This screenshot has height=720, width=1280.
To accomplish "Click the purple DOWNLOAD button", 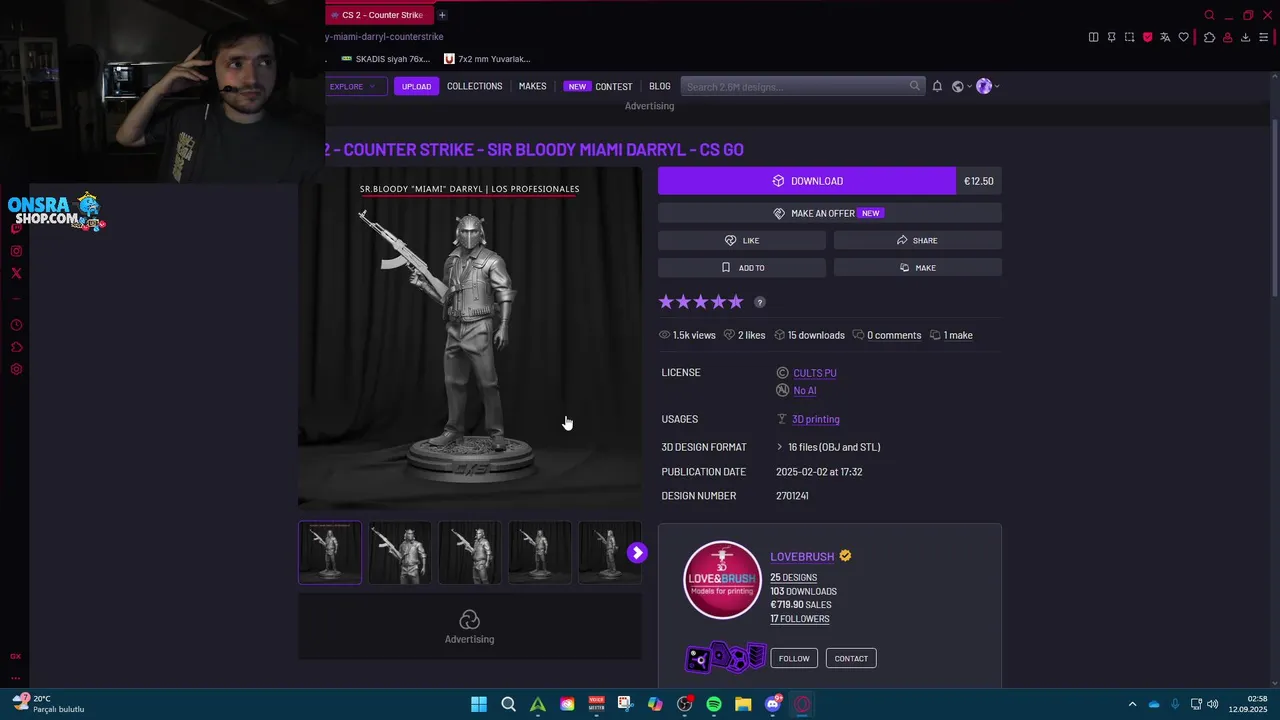I will [807, 181].
